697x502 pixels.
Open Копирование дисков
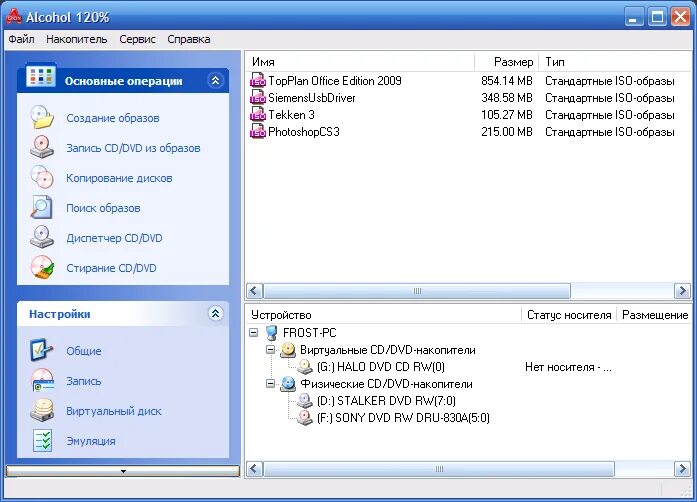coord(119,178)
